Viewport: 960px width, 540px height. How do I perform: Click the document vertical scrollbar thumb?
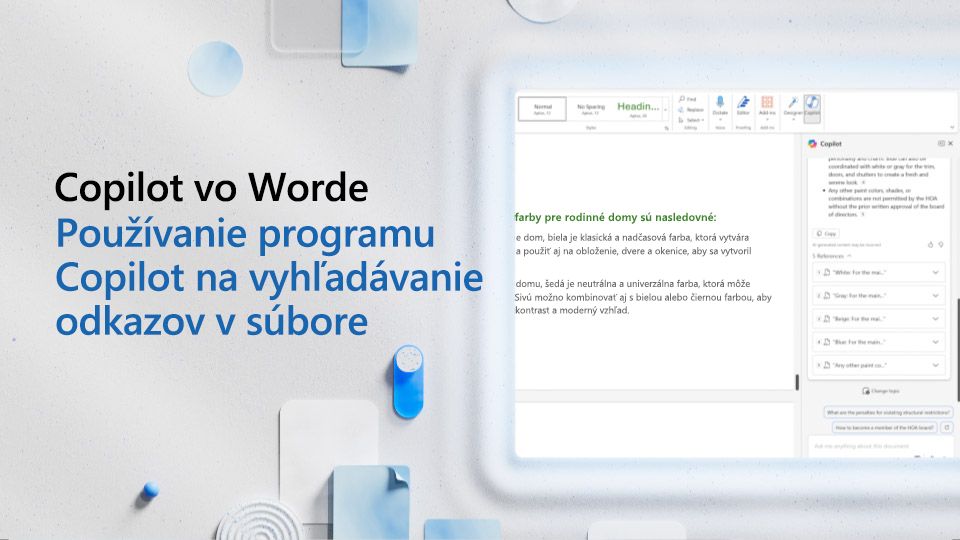coord(797,383)
